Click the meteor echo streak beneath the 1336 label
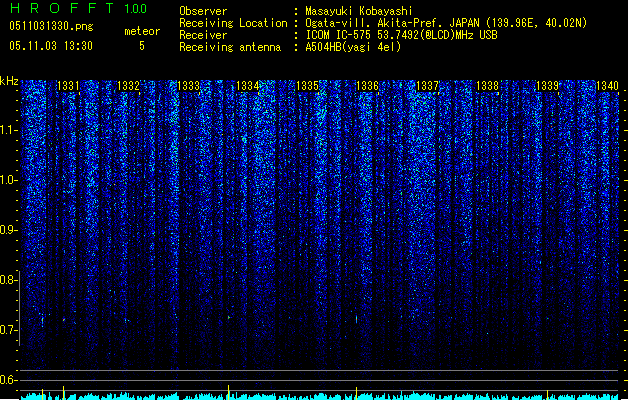The image size is (629, 400). 356,319
